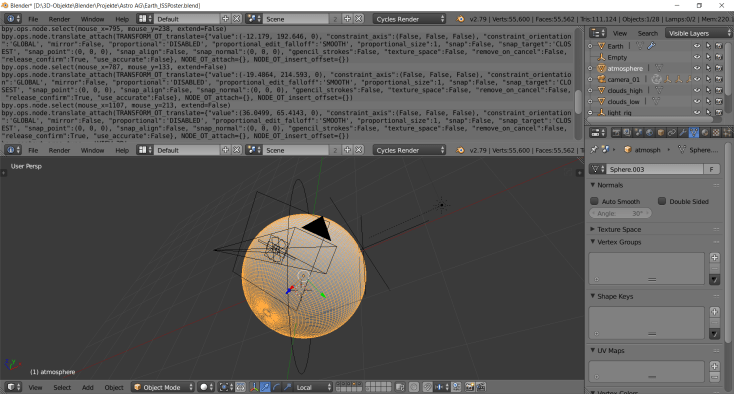The width and height of the screenshot is (734, 394).
Task: Click the proportional editing circle icon
Action: (414, 387)
